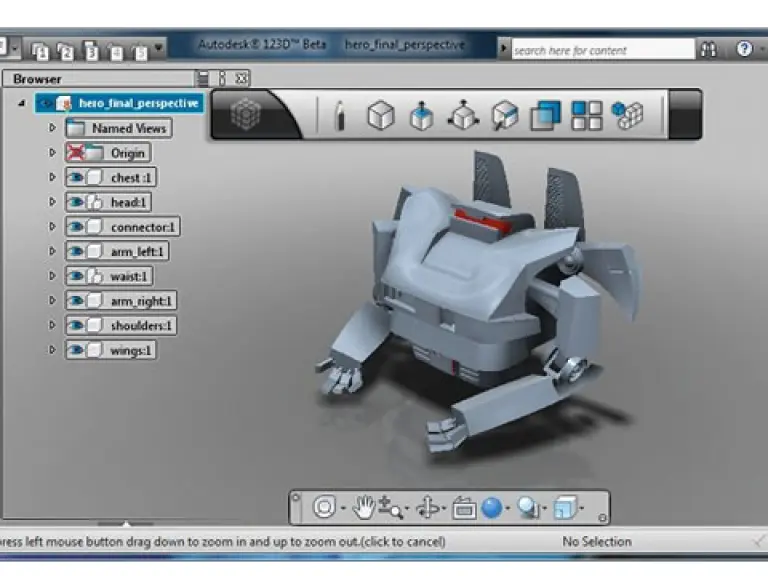Close the Browser panel

241,78
